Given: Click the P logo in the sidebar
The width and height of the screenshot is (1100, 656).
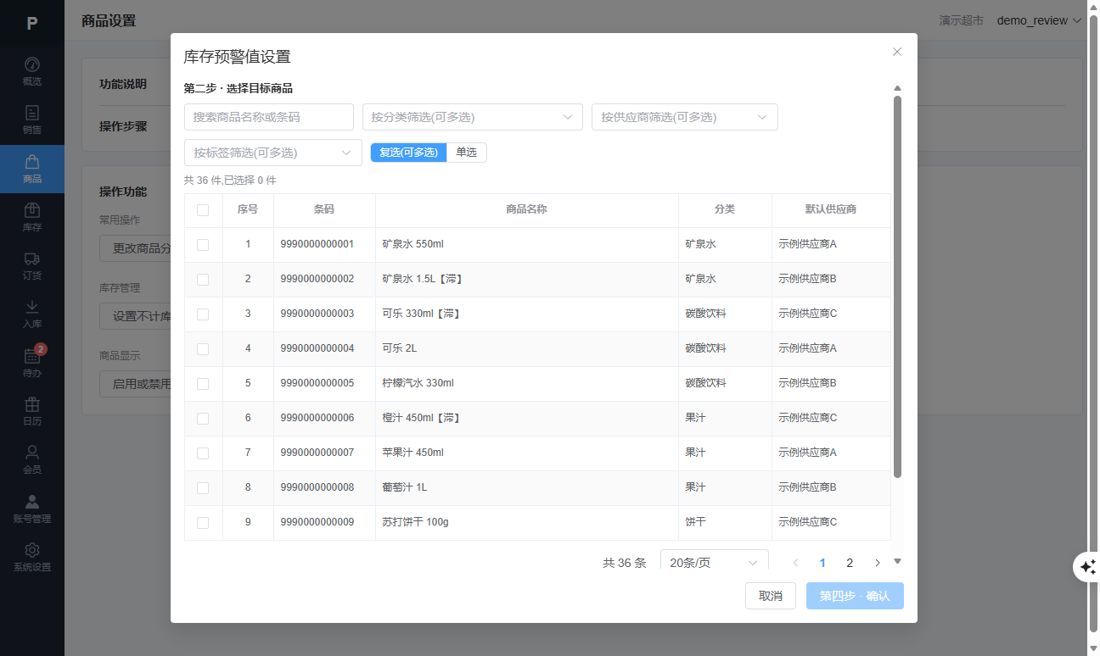Looking at the screenshot, I should point(32,23).
